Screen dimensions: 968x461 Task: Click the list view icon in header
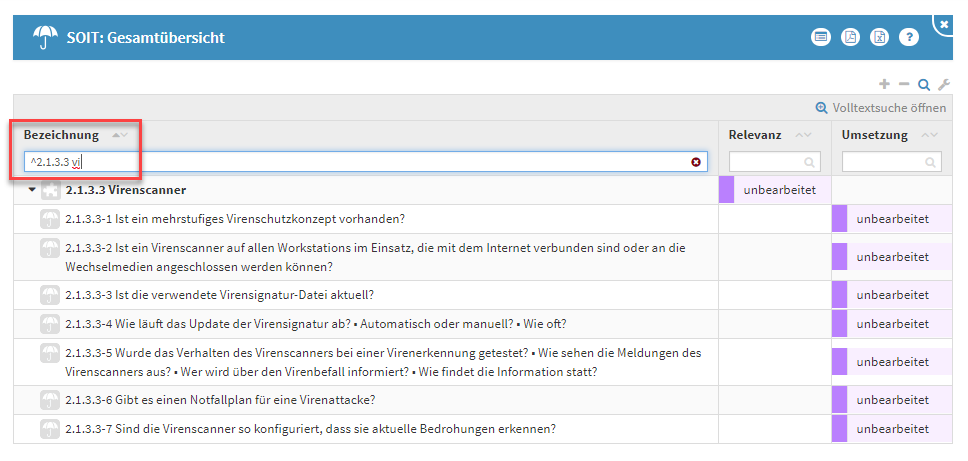tap(820, 37)
